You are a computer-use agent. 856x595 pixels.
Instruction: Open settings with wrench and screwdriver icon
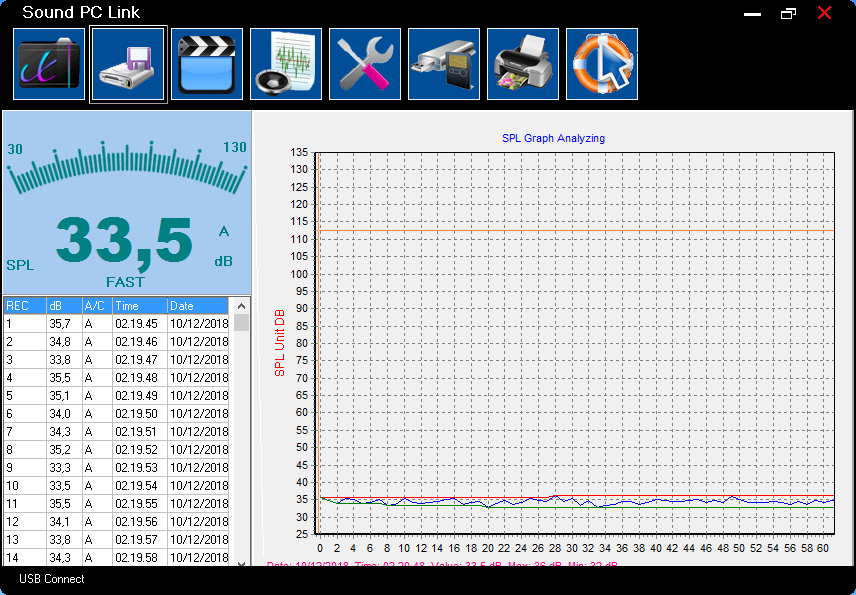(x=365, y=64)
